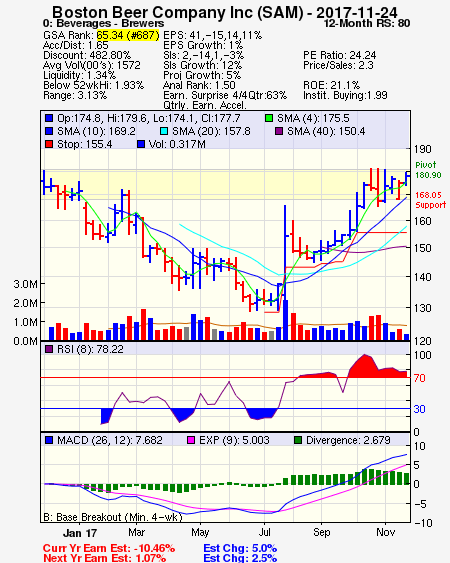Click the Mar date axis label
This screenshot has height=563, width=450.
click(136, 532)
